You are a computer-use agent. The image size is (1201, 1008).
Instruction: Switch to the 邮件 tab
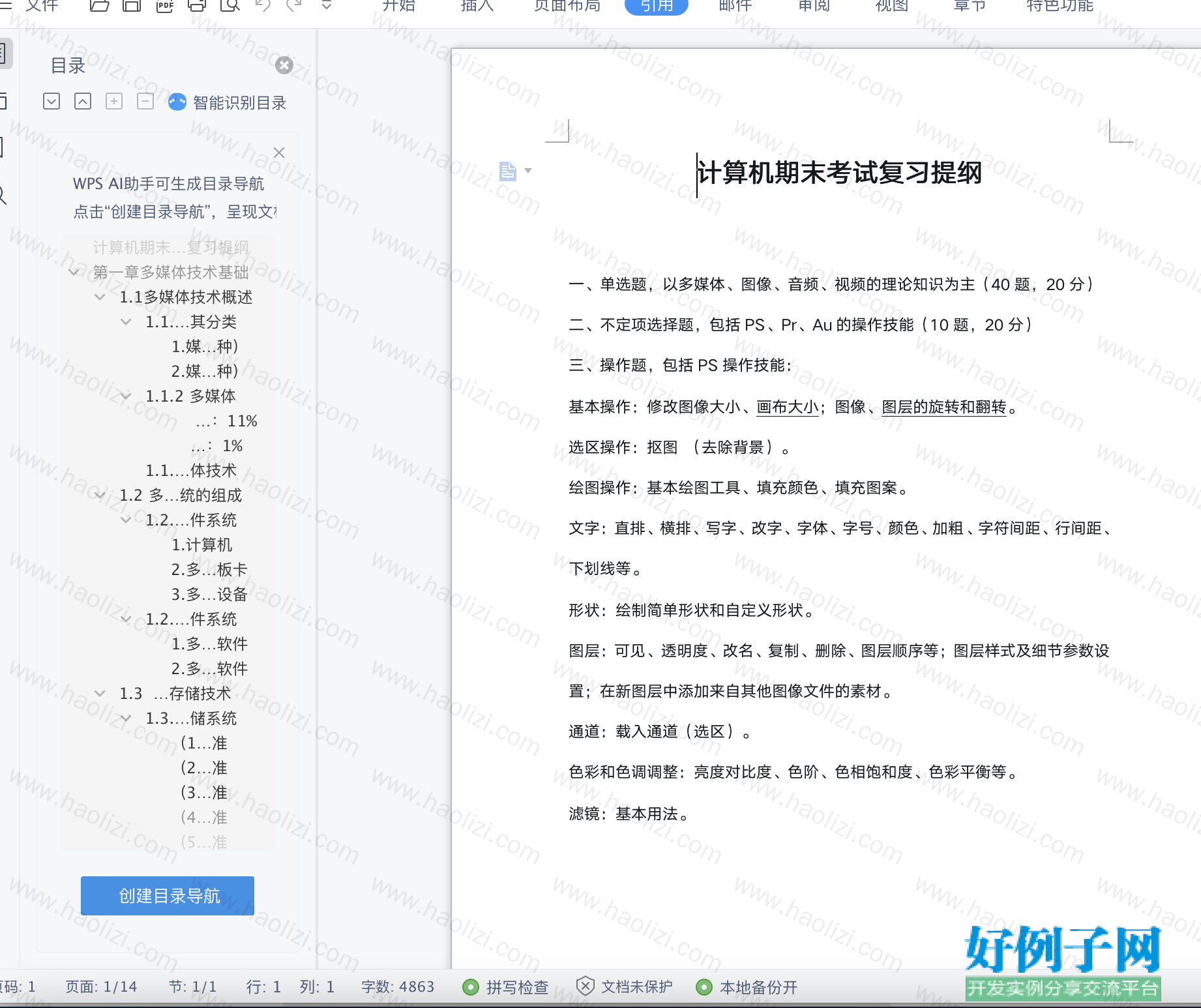point(735,6)
